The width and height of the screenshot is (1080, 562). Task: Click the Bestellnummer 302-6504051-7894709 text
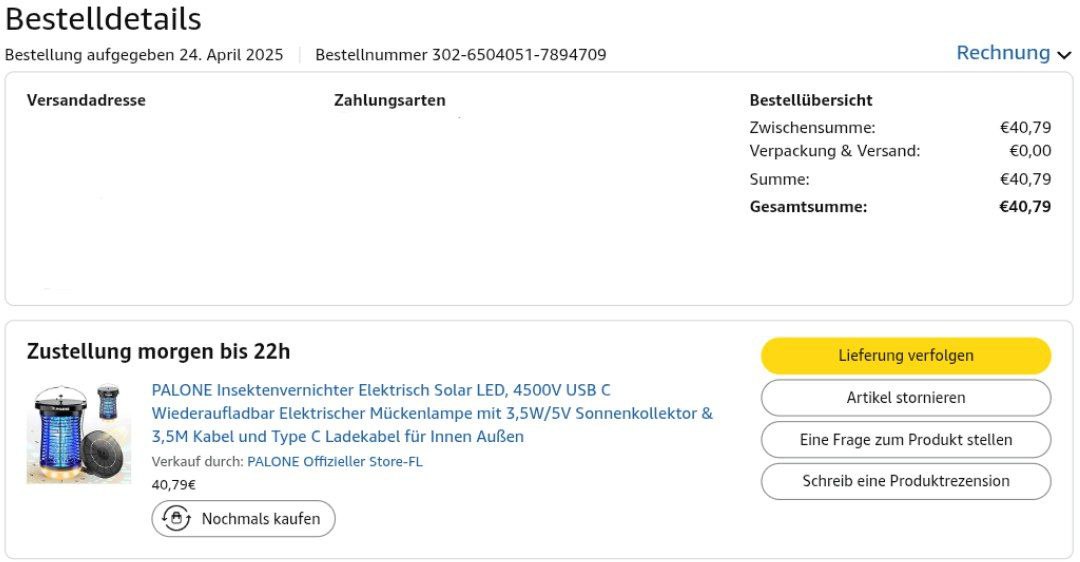460,55
